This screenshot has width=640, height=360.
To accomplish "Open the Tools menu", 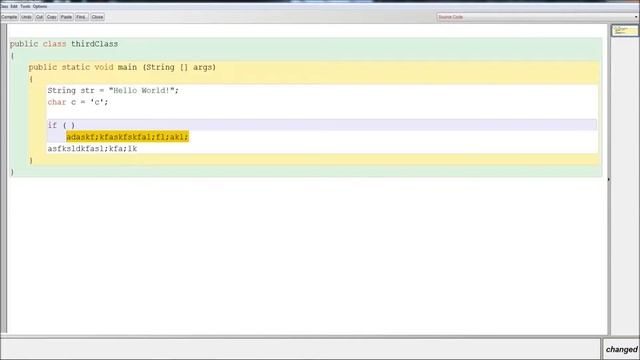I will [x=25, y=7].
